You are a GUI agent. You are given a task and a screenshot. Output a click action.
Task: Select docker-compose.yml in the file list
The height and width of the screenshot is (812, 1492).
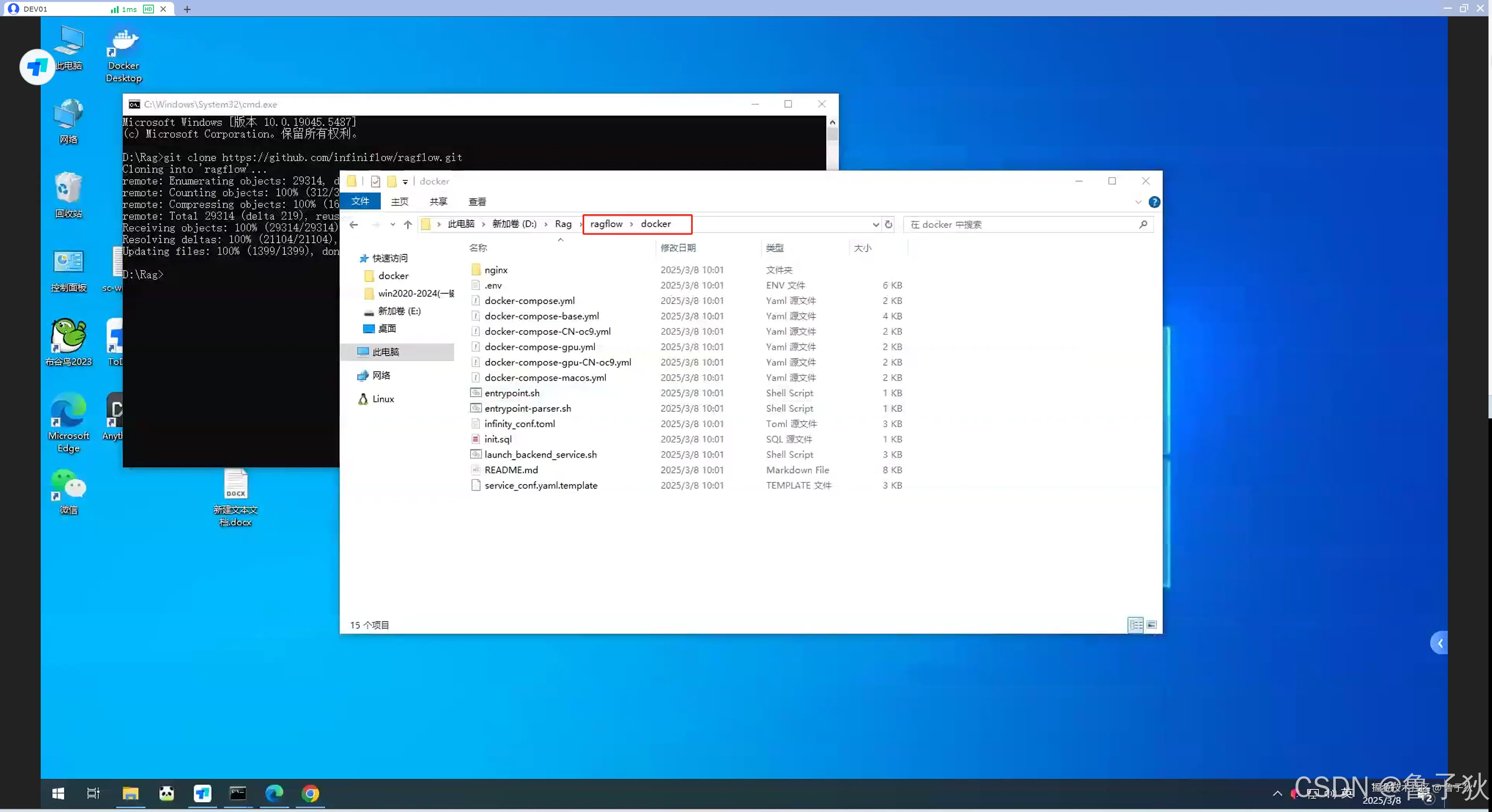(530, 300)
